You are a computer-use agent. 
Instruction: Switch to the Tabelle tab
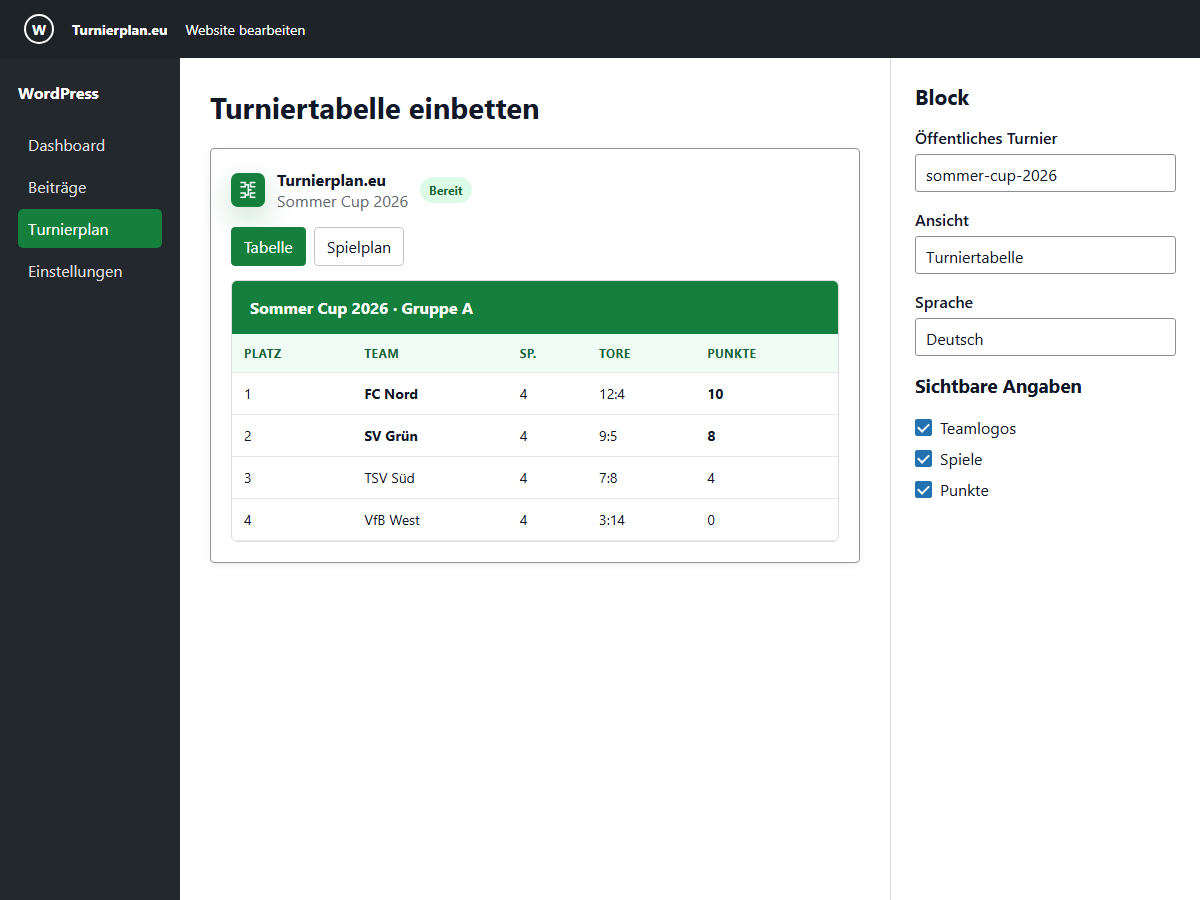[x=268, y=247]
